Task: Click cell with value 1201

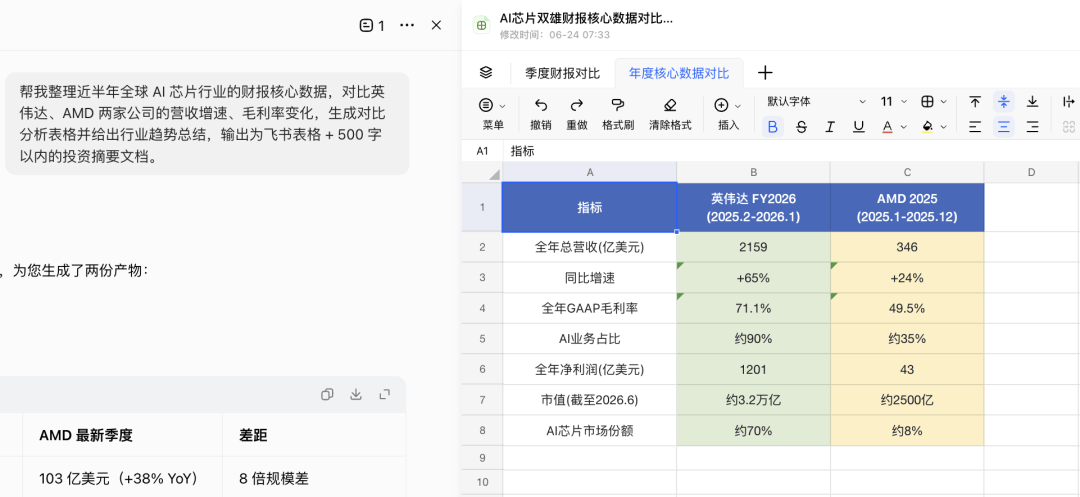Action: coord(754,370)
